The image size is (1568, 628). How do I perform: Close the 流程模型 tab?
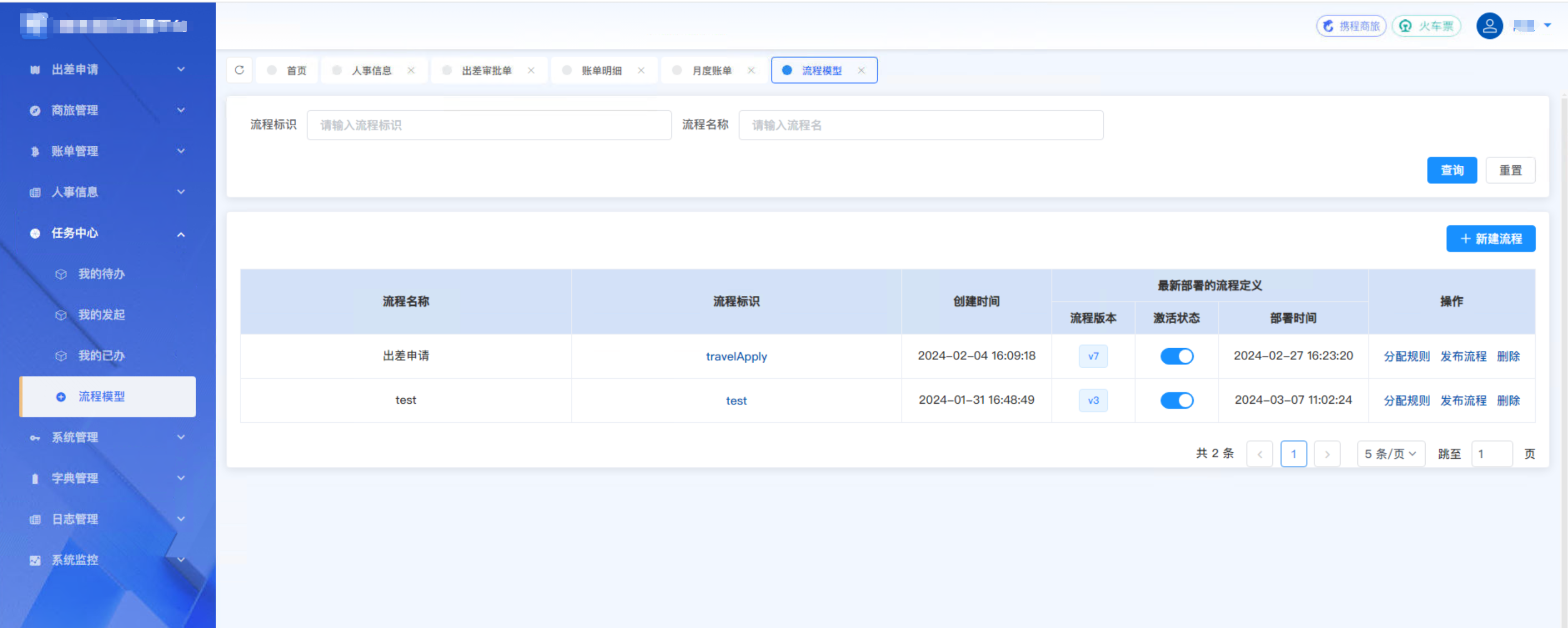[x=862, y=70]
